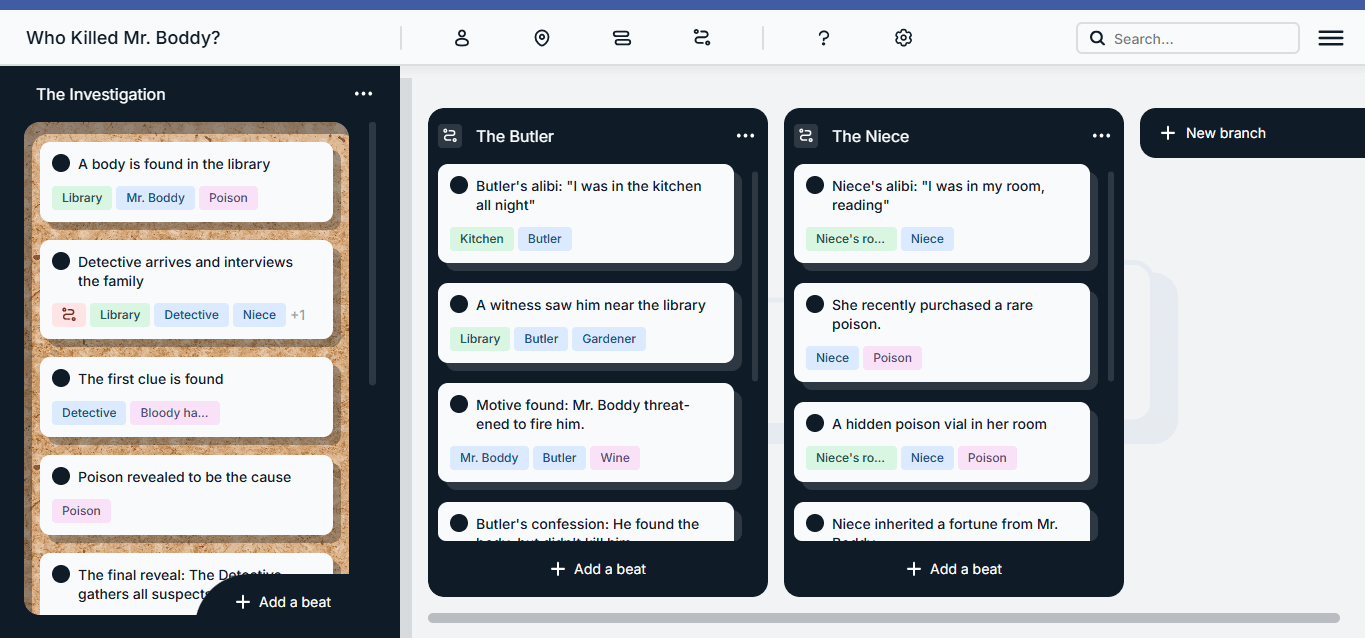Image resolution: width=1365 pixels, height=638 pixels.
Task: Click the branches icon in the top toolbar
Action: pyautogui.click(x=702, y=38)
